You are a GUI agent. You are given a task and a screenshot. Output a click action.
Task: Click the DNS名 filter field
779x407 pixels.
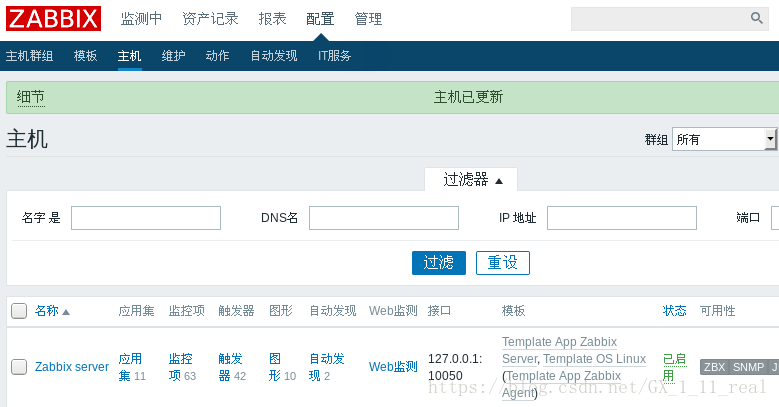click(384, 218)
